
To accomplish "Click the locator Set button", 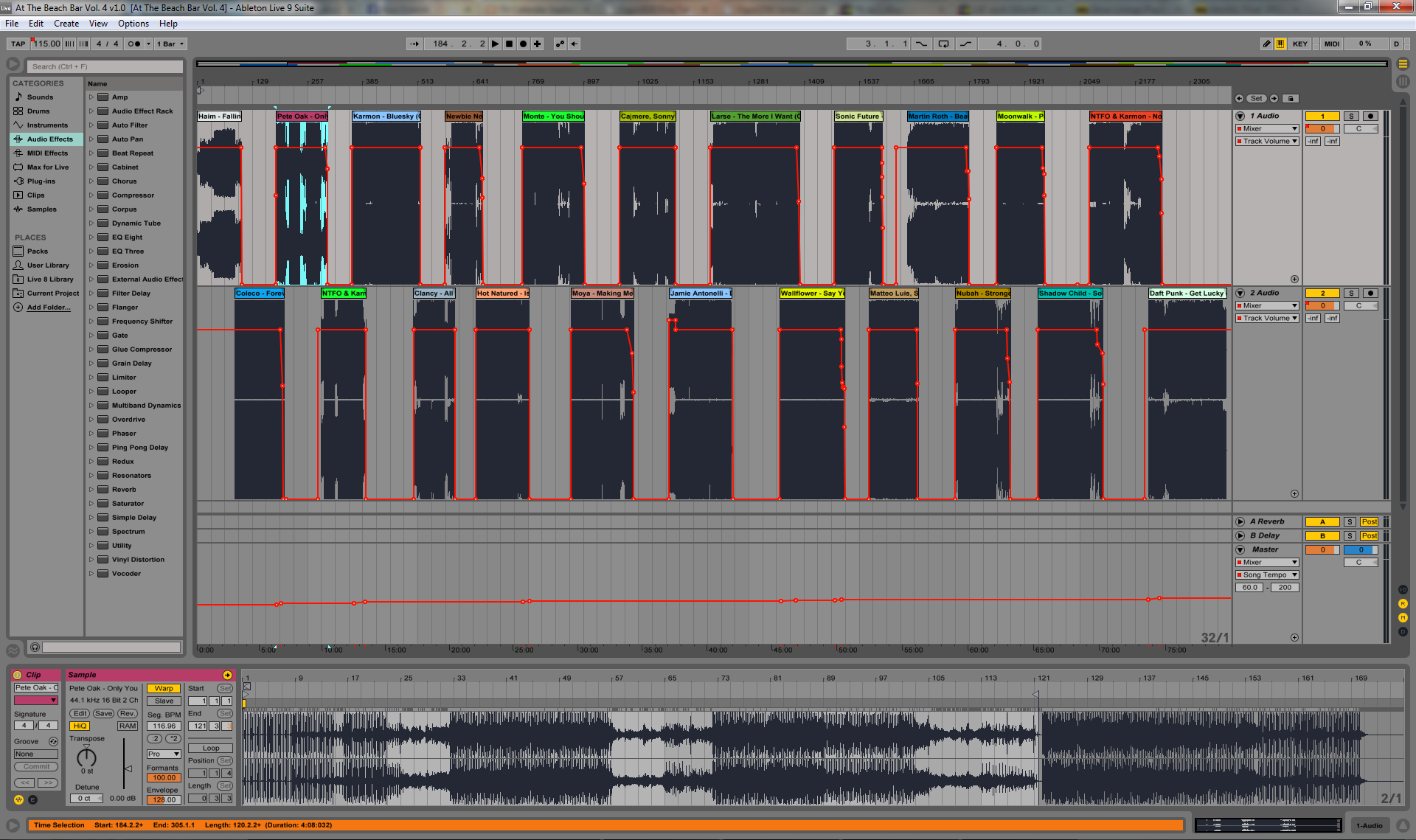I will pyautogui.click(x=1257, y=99).
